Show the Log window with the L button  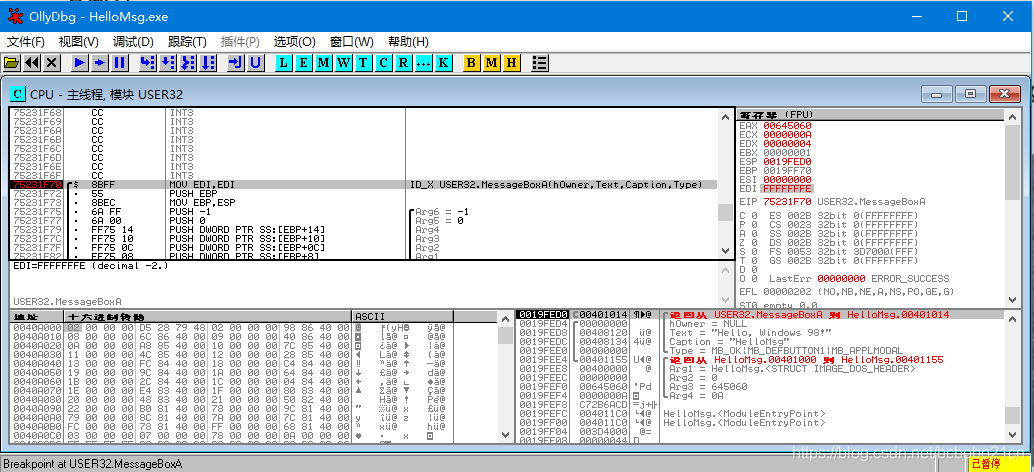tap(283, 63)
